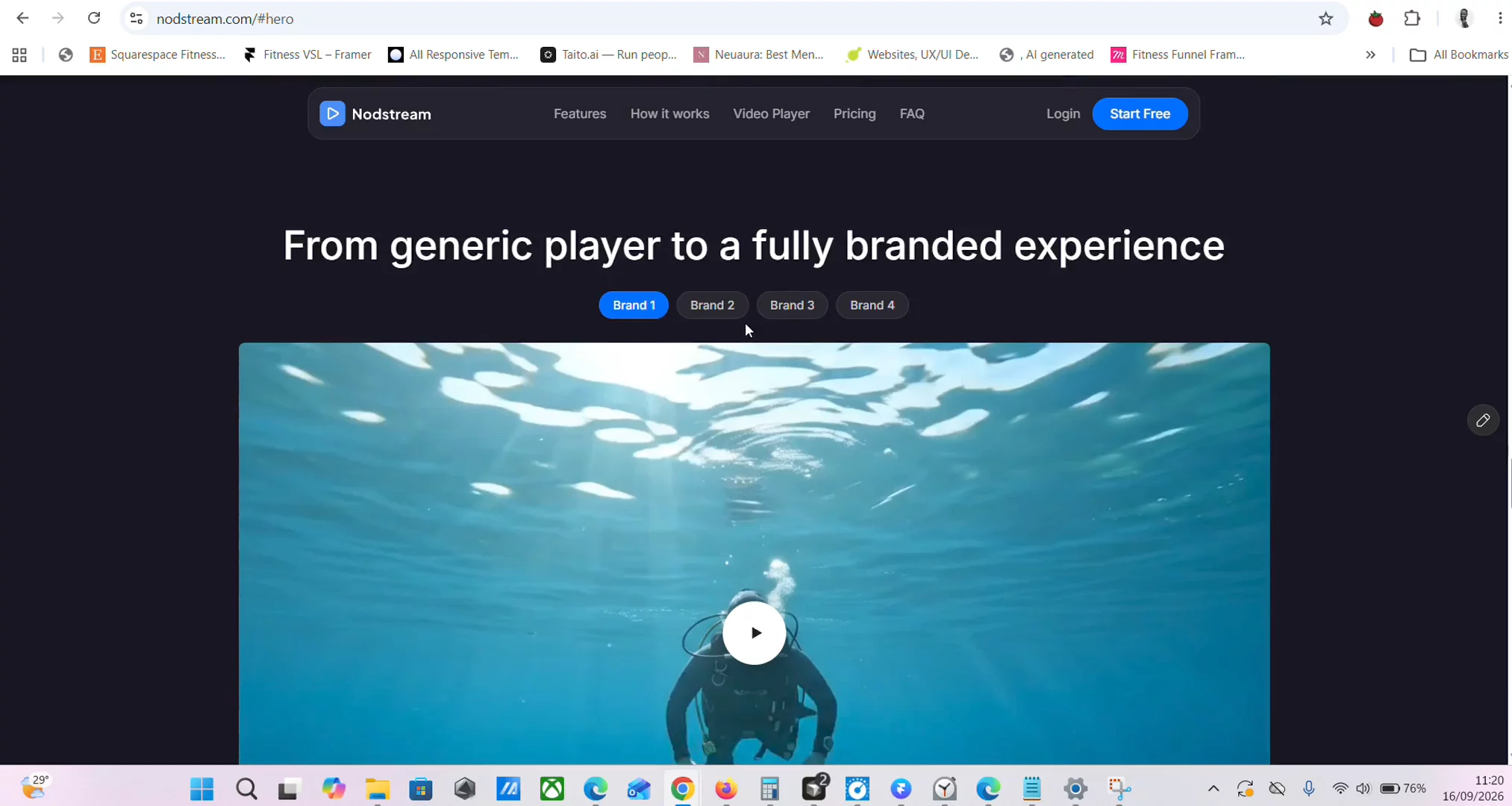
Task: Go back with browser back arrow
Action: tap(22, 18)
